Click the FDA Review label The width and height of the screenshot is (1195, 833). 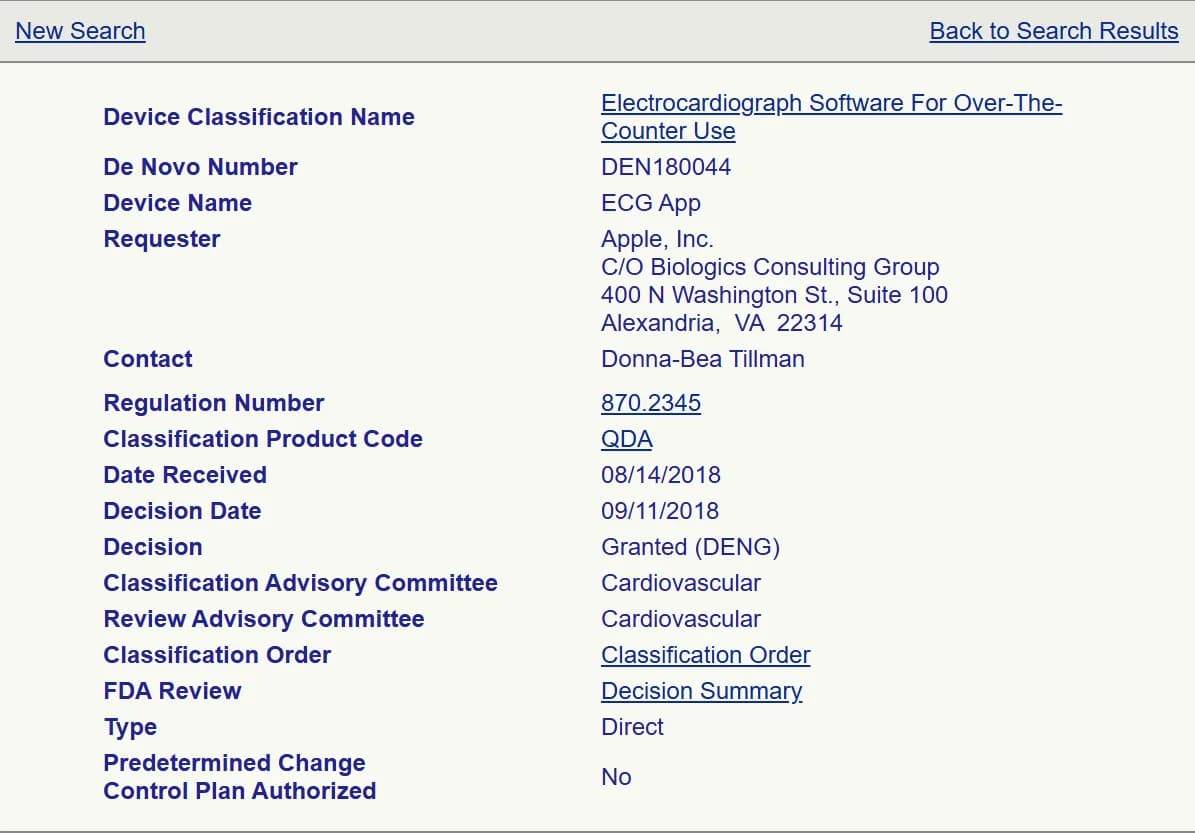(x=172, y=690)
